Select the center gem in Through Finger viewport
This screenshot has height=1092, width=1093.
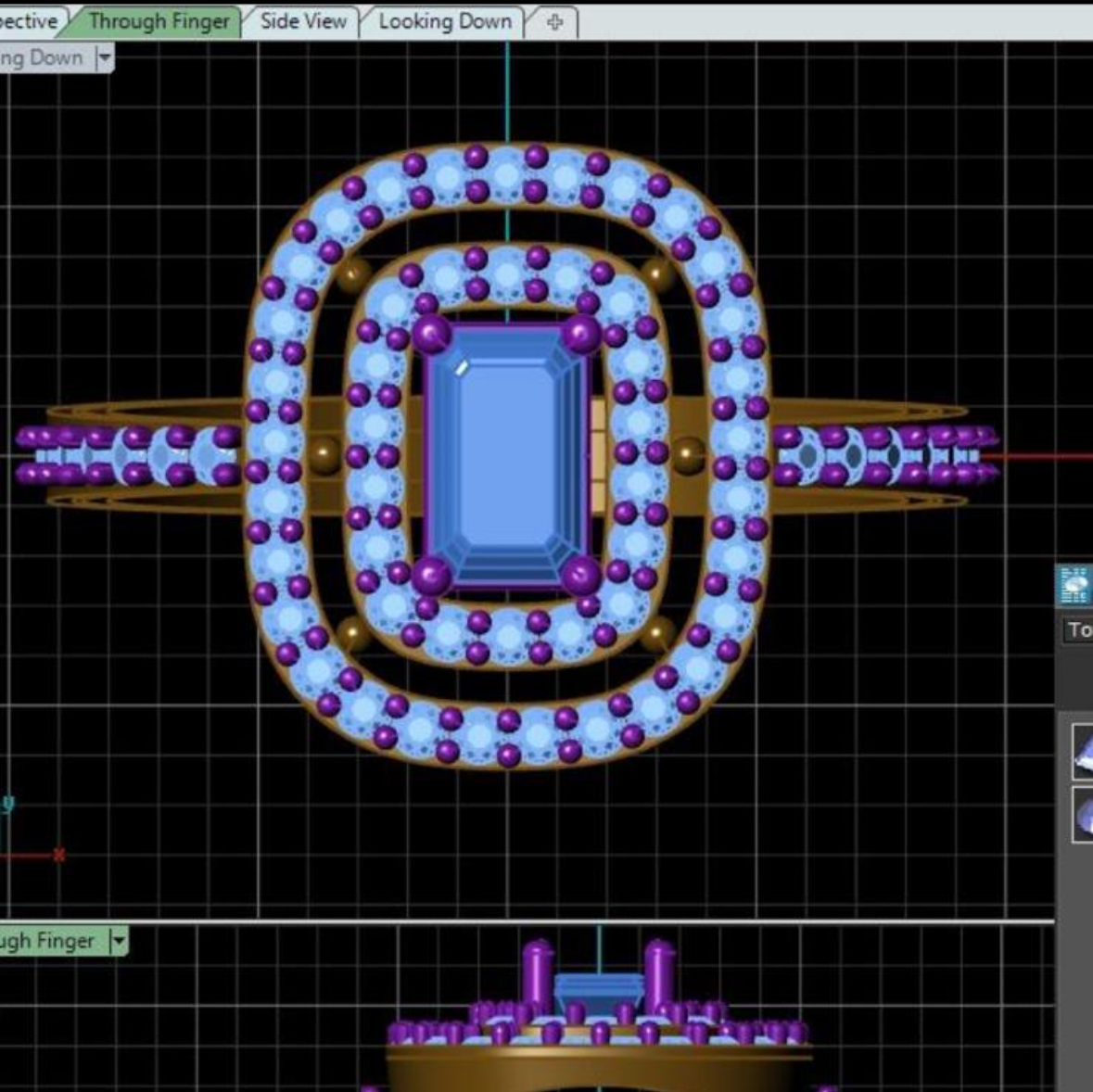[599, 992]
